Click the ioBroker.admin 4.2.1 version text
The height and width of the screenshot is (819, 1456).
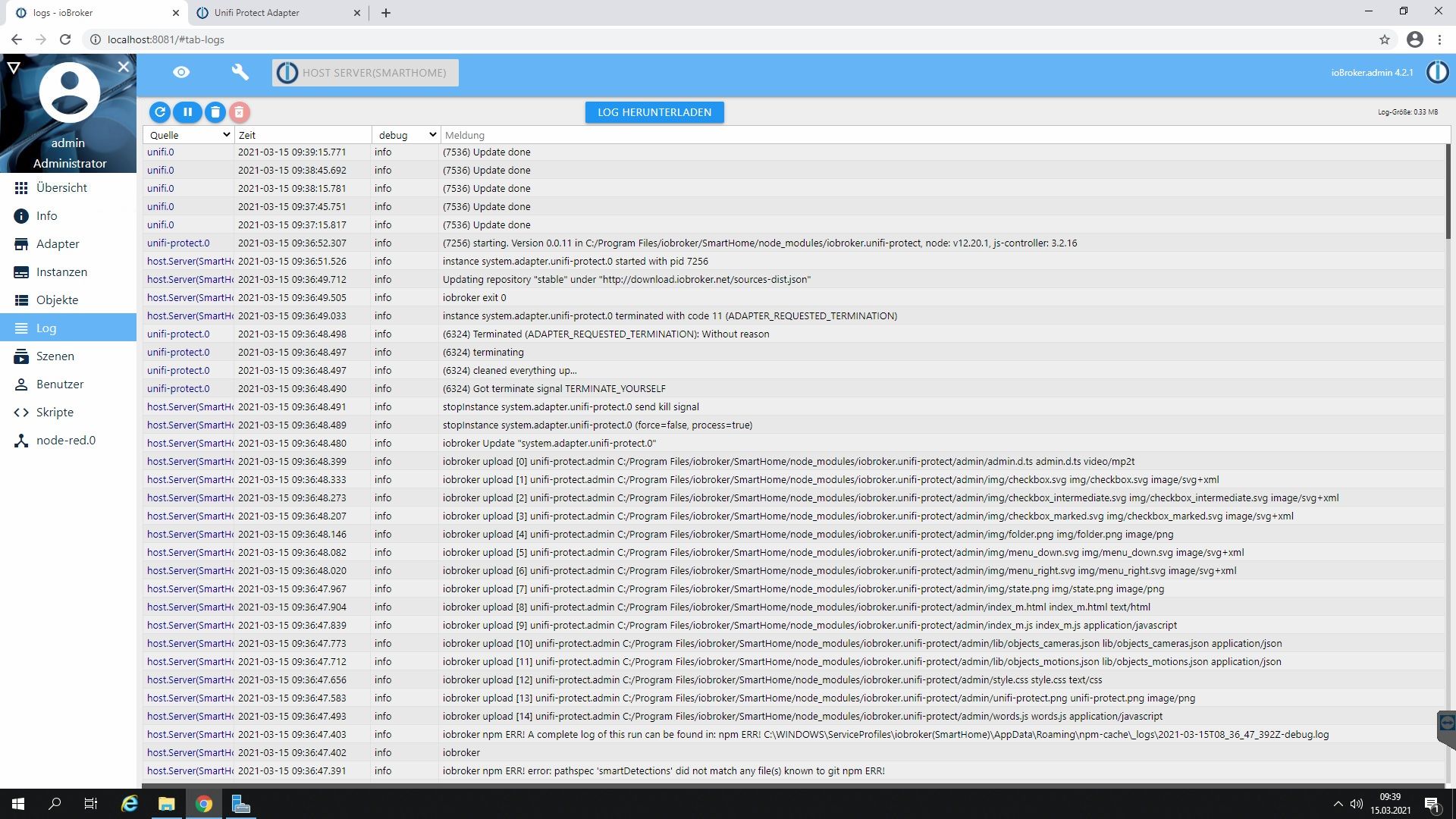click(x=1372, y=73)
